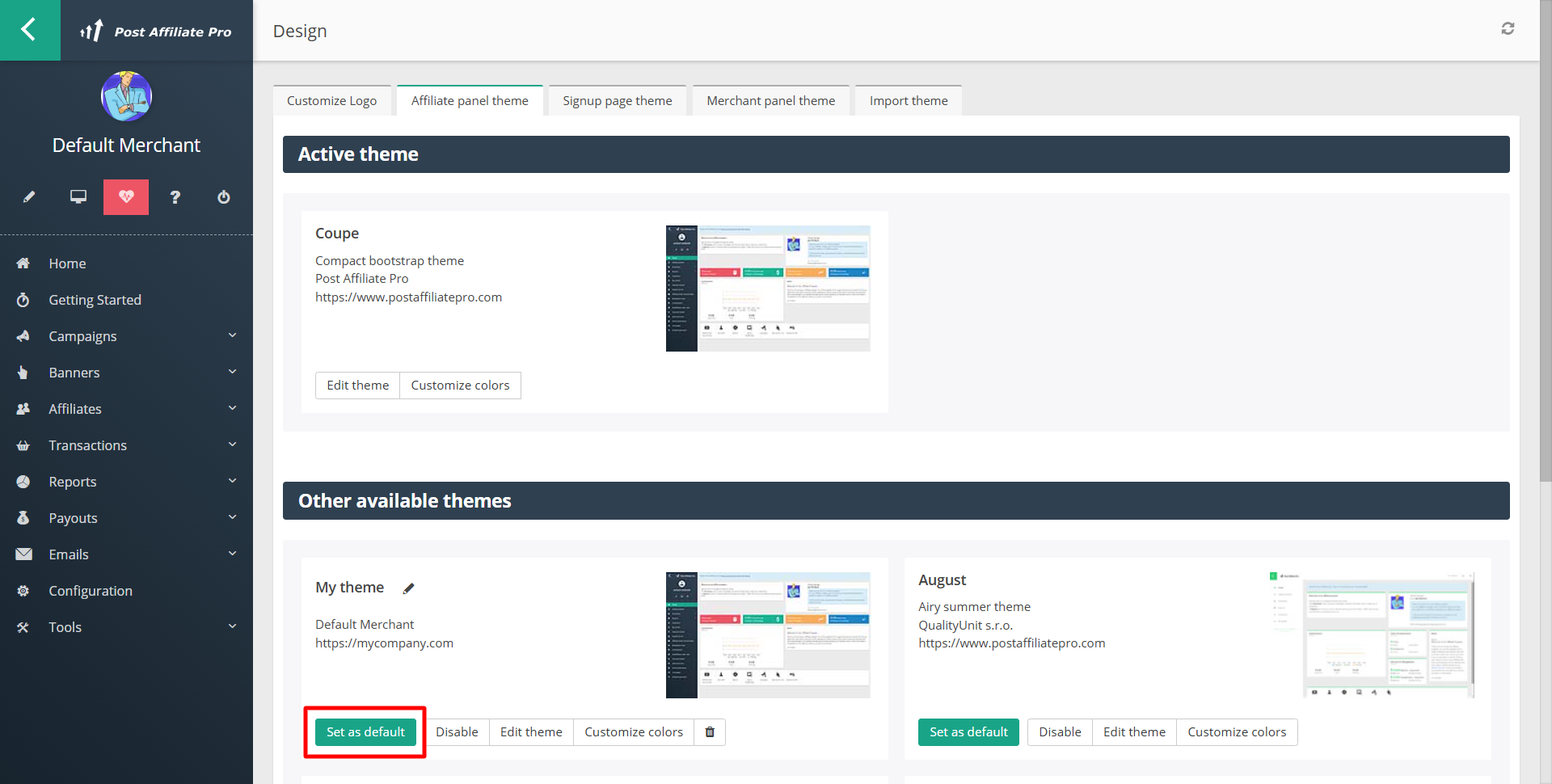Click the Affiliates people icon
The width and height of the screenshot is (1552, 784).
point(23,409)
